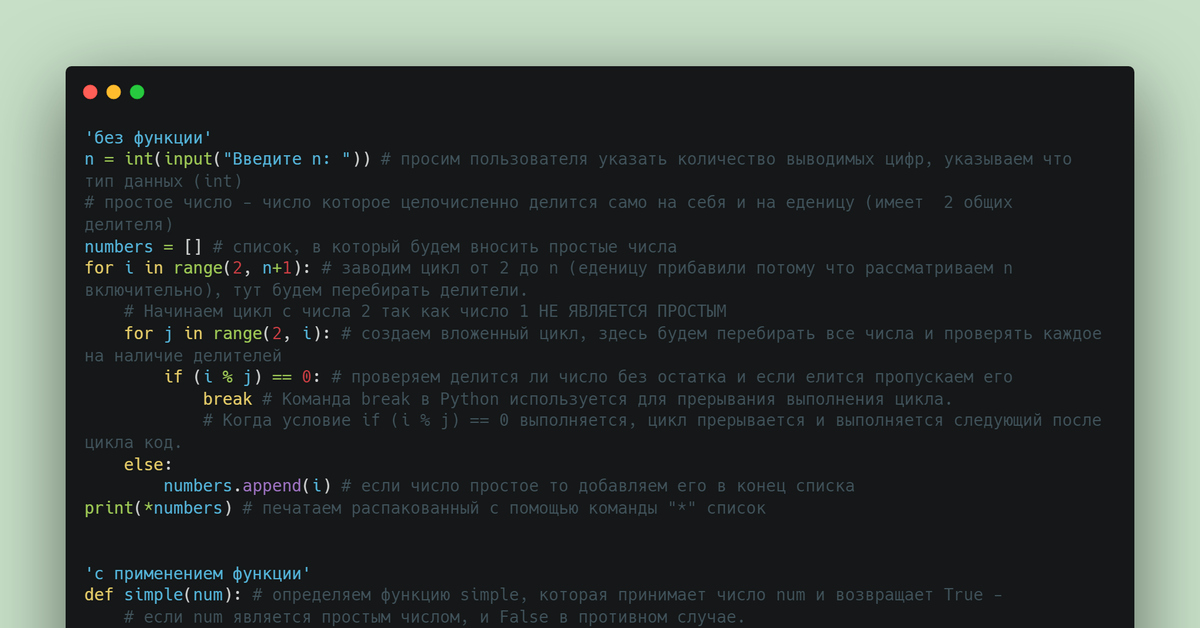
Task: Click the break statement
Action: pyautogui.click(x=227, y=398)
